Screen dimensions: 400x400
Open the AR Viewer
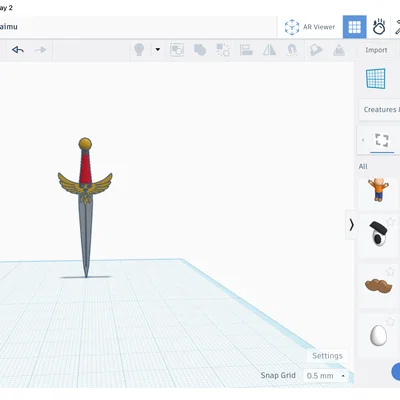[x=310, y=27]
